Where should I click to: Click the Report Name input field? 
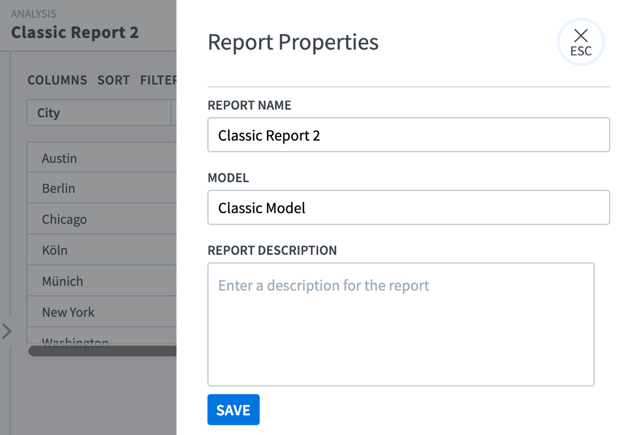[x=408, y=135]
